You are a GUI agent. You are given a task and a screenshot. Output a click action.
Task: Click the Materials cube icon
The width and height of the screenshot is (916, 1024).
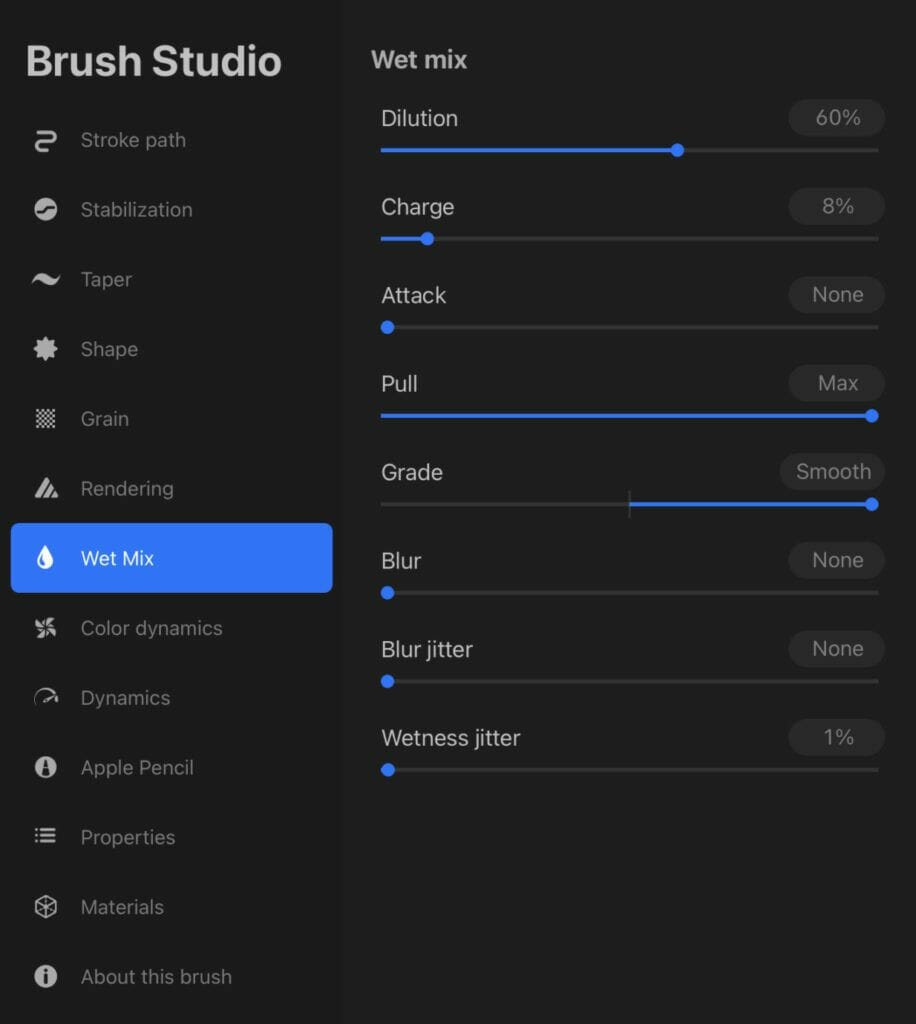46,907
